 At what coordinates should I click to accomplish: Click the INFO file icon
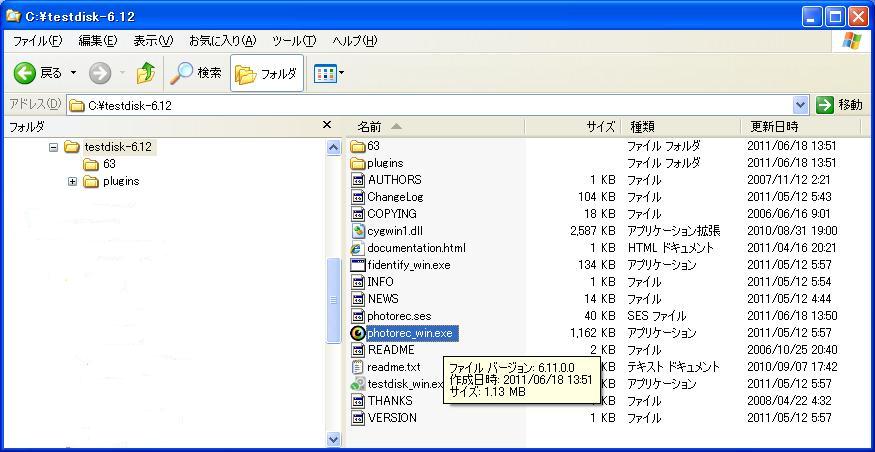358,282
